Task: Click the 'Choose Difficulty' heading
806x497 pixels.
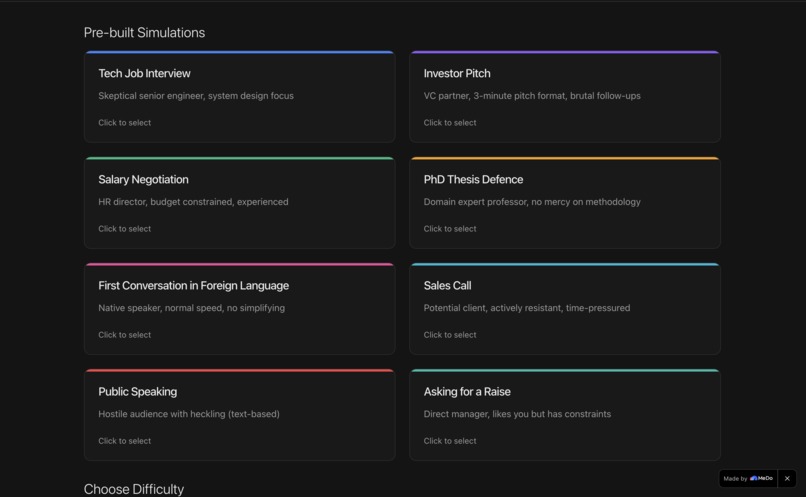Action: pos(134,489)
